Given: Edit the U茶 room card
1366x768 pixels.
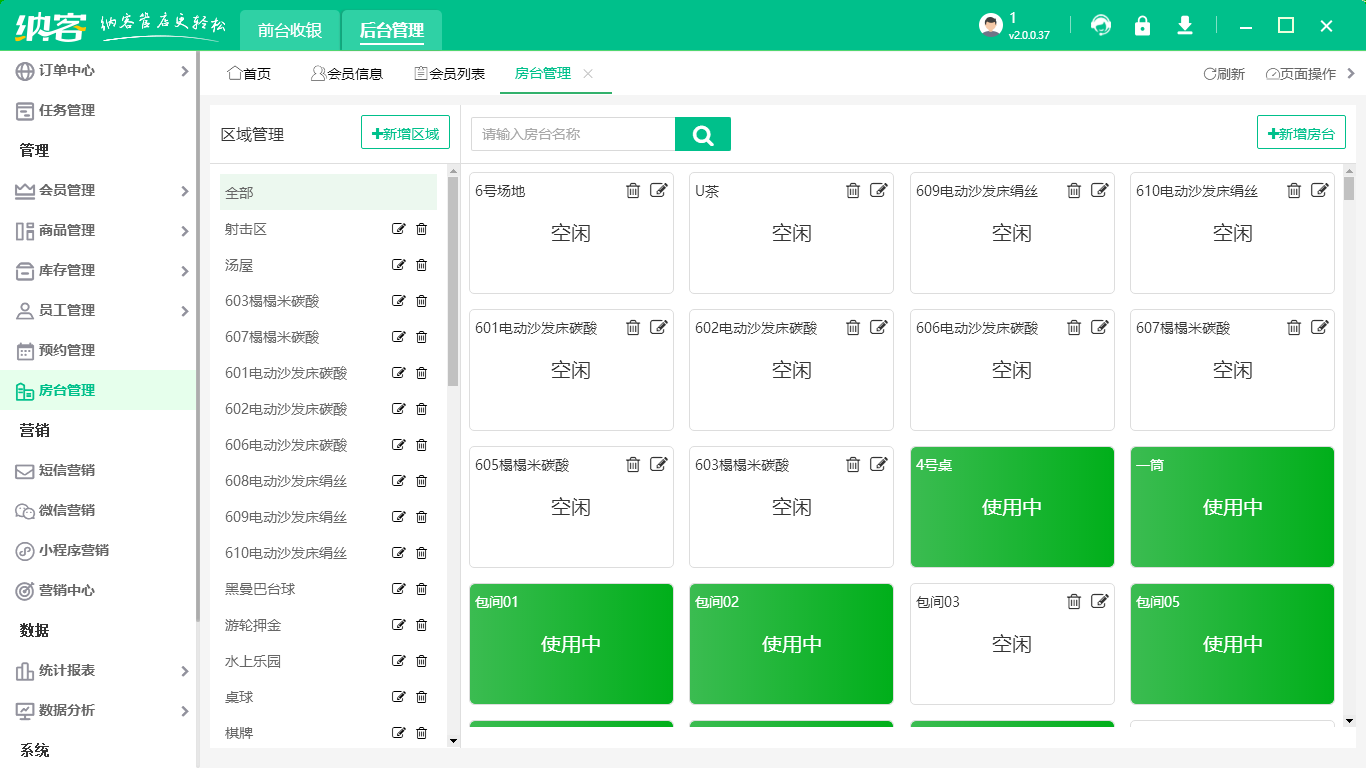Looking at the screenshot, I should click(x=879, y=191).
